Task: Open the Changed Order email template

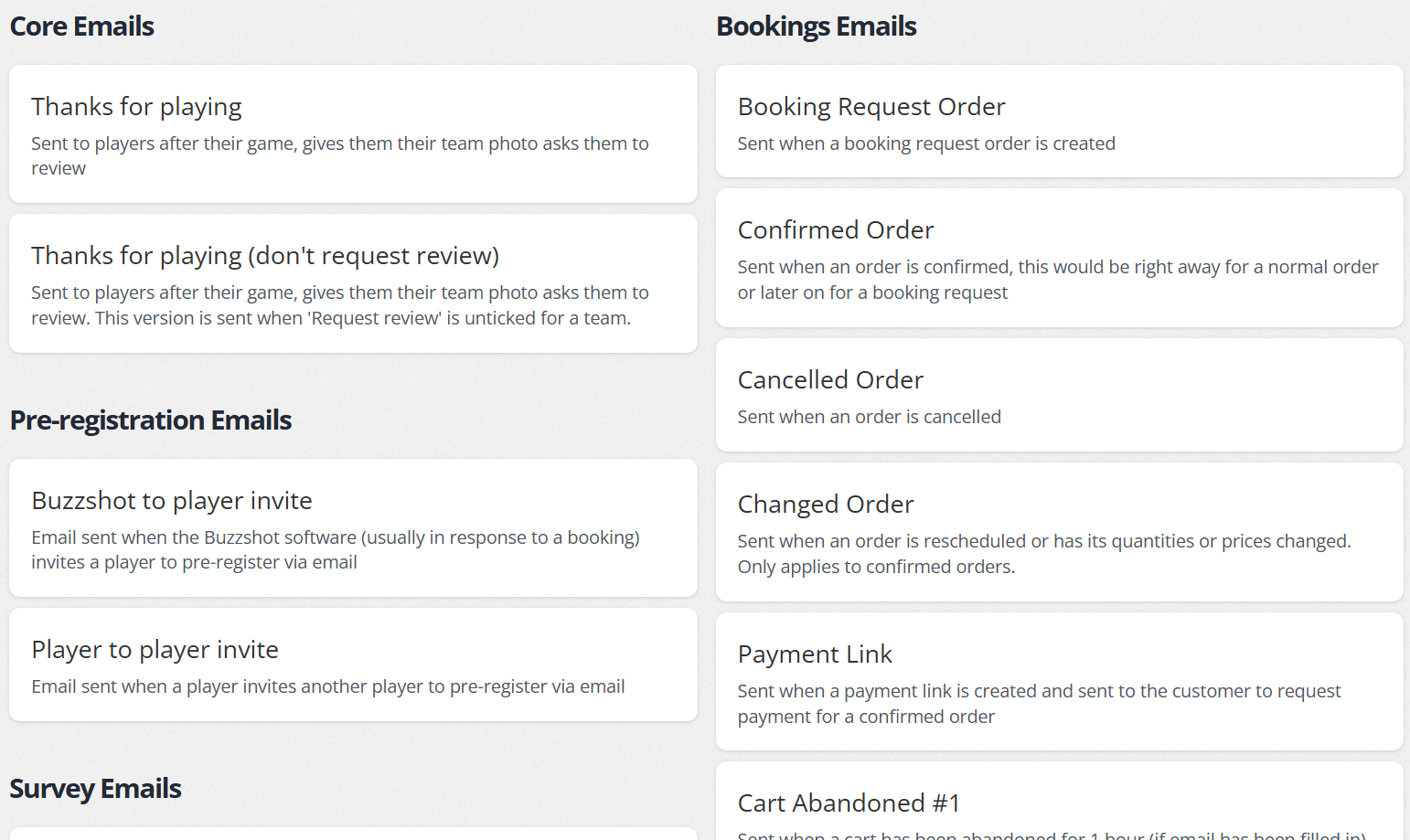Action: point(1059,532)
